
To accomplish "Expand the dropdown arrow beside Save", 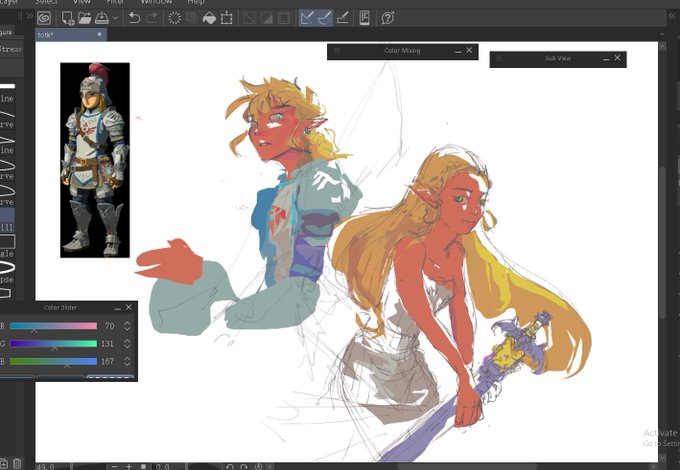I will [115, 18].
